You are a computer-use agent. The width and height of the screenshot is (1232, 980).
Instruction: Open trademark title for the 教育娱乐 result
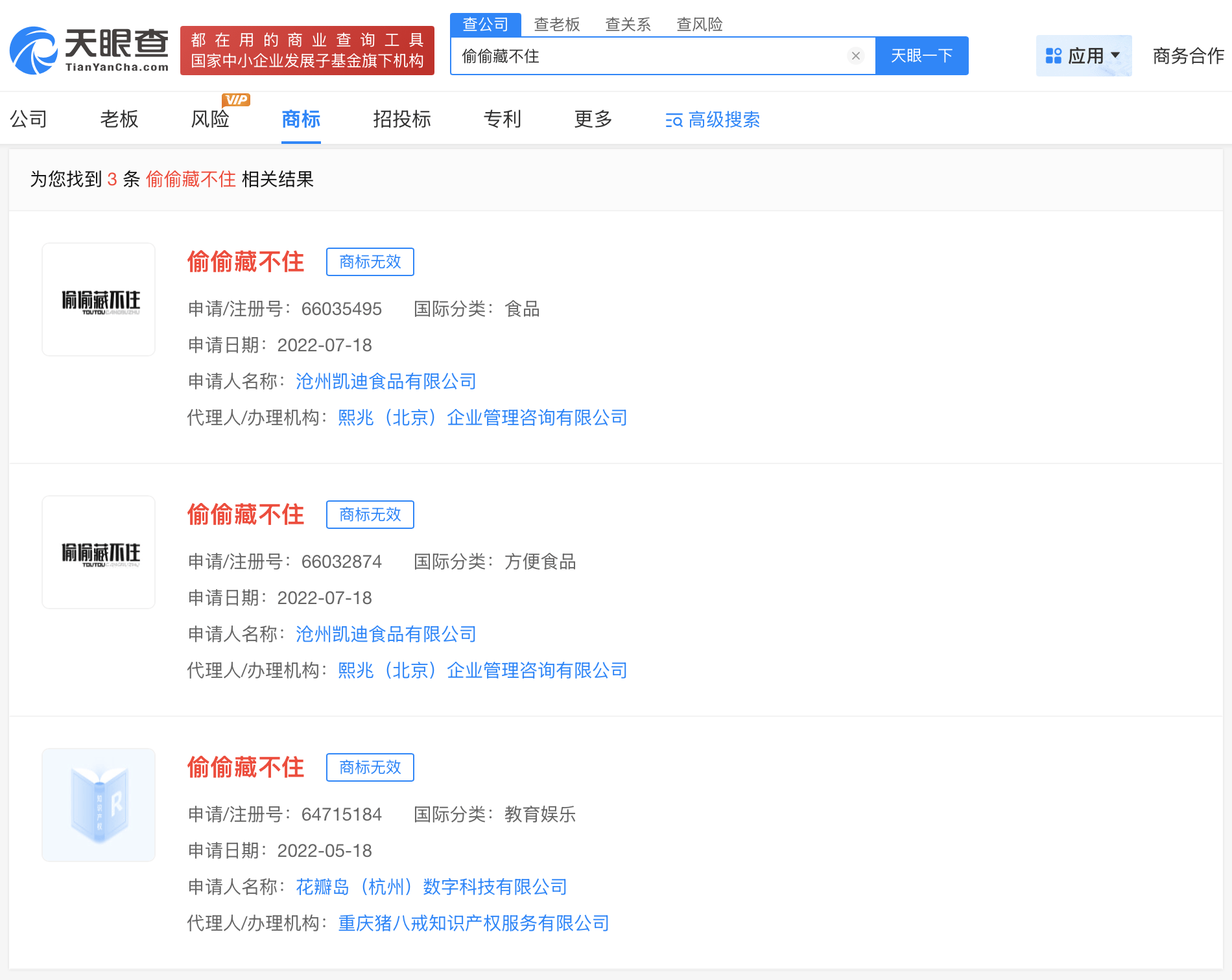tap(246, 767)
